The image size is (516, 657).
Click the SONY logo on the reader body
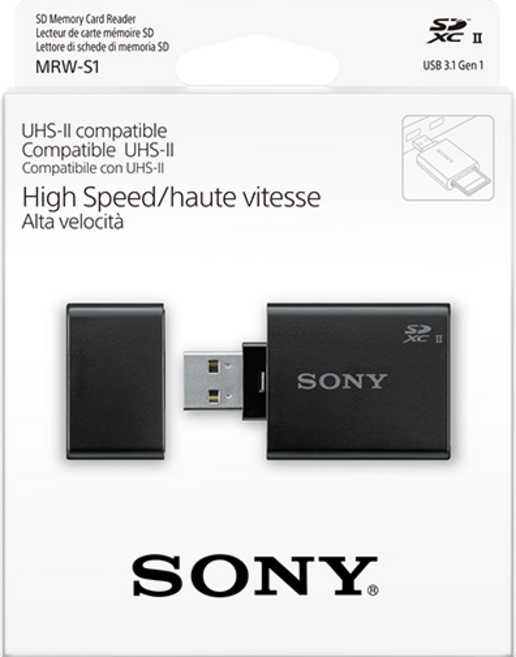pos(342,381)
